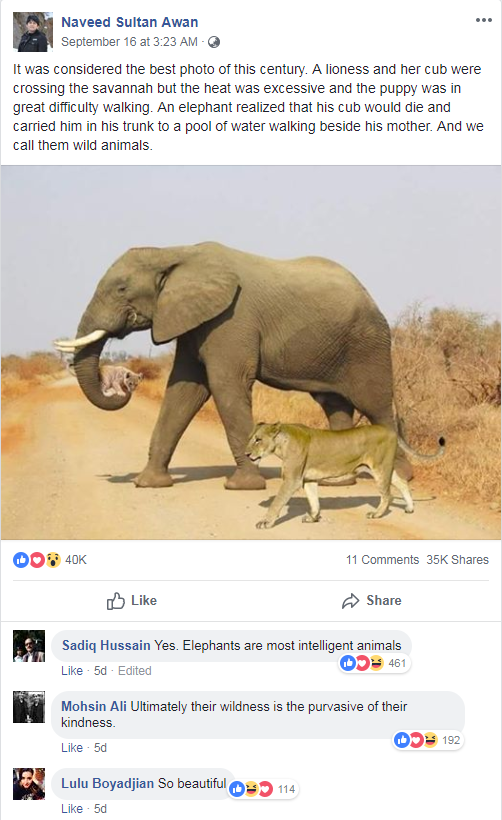Open Naveed Sultan Awan's profile name link
502x820 pixels.
click(130, 22)
